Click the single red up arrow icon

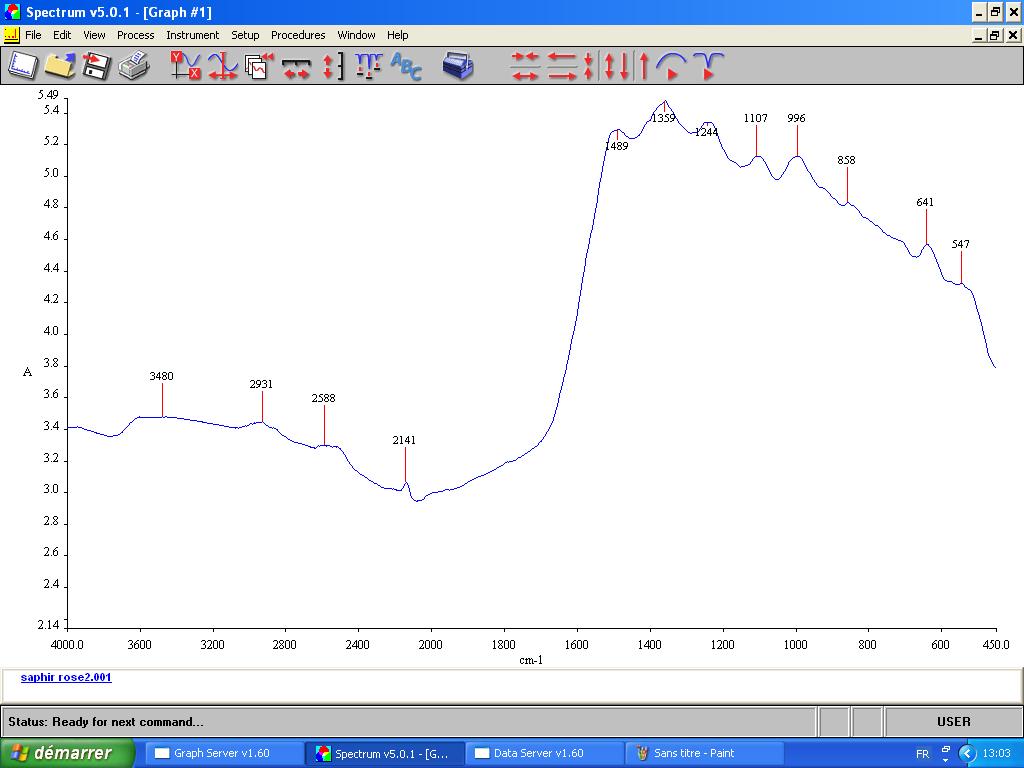point(644,66)
